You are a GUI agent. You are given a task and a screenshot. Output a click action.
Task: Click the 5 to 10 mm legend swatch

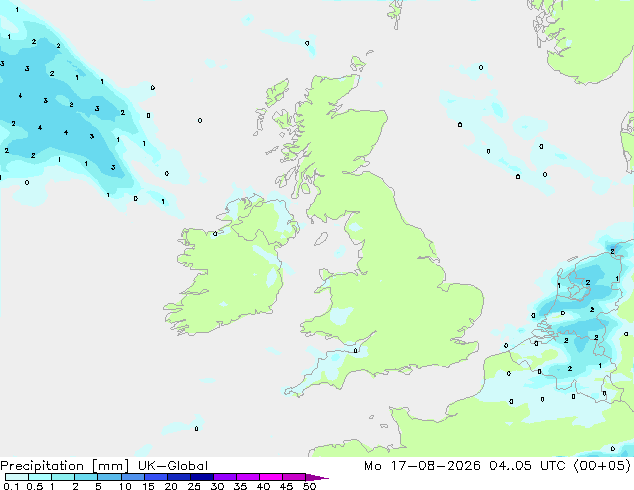(x=109, y=477)
